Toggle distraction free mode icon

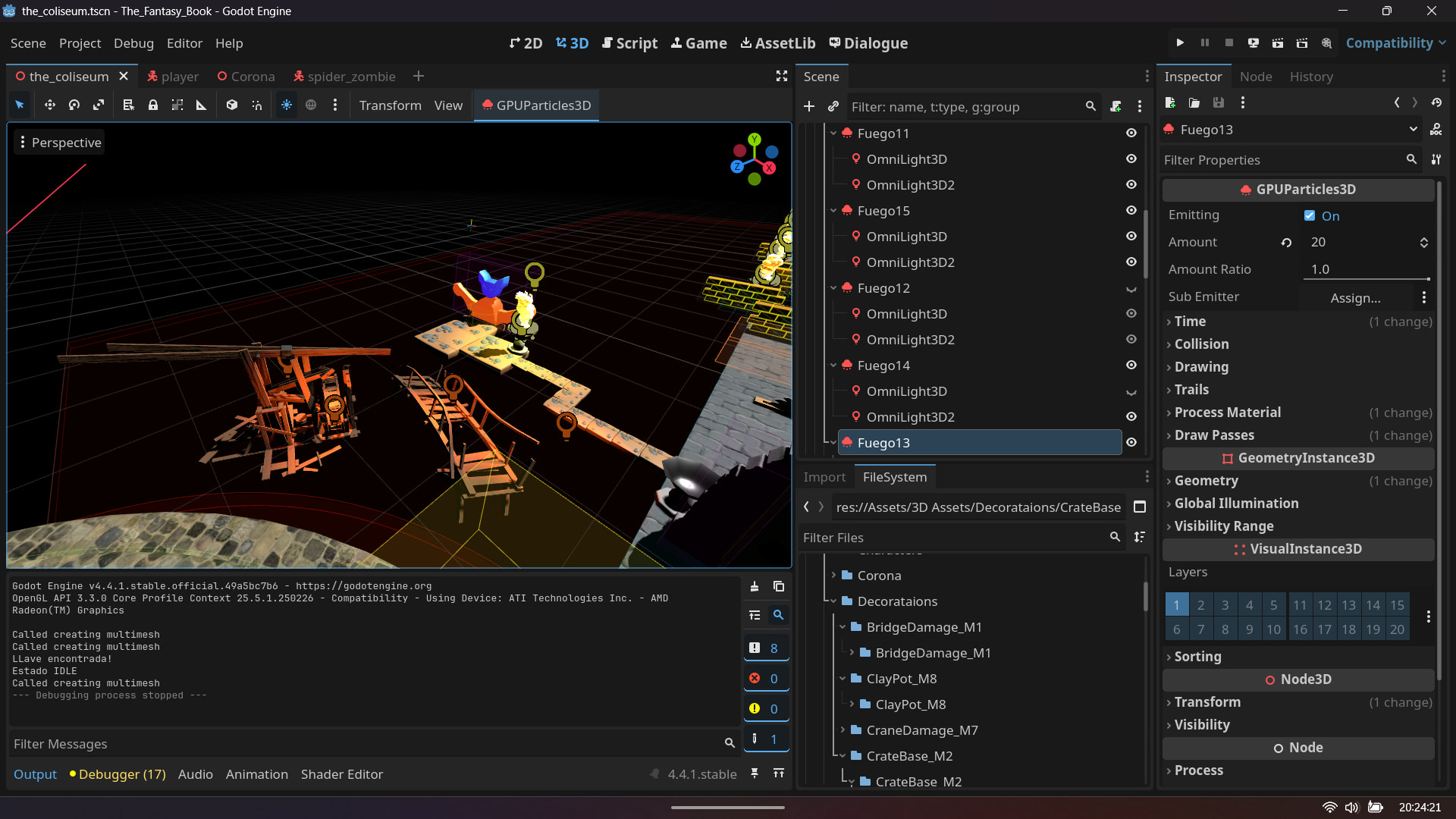click(782, 76)
